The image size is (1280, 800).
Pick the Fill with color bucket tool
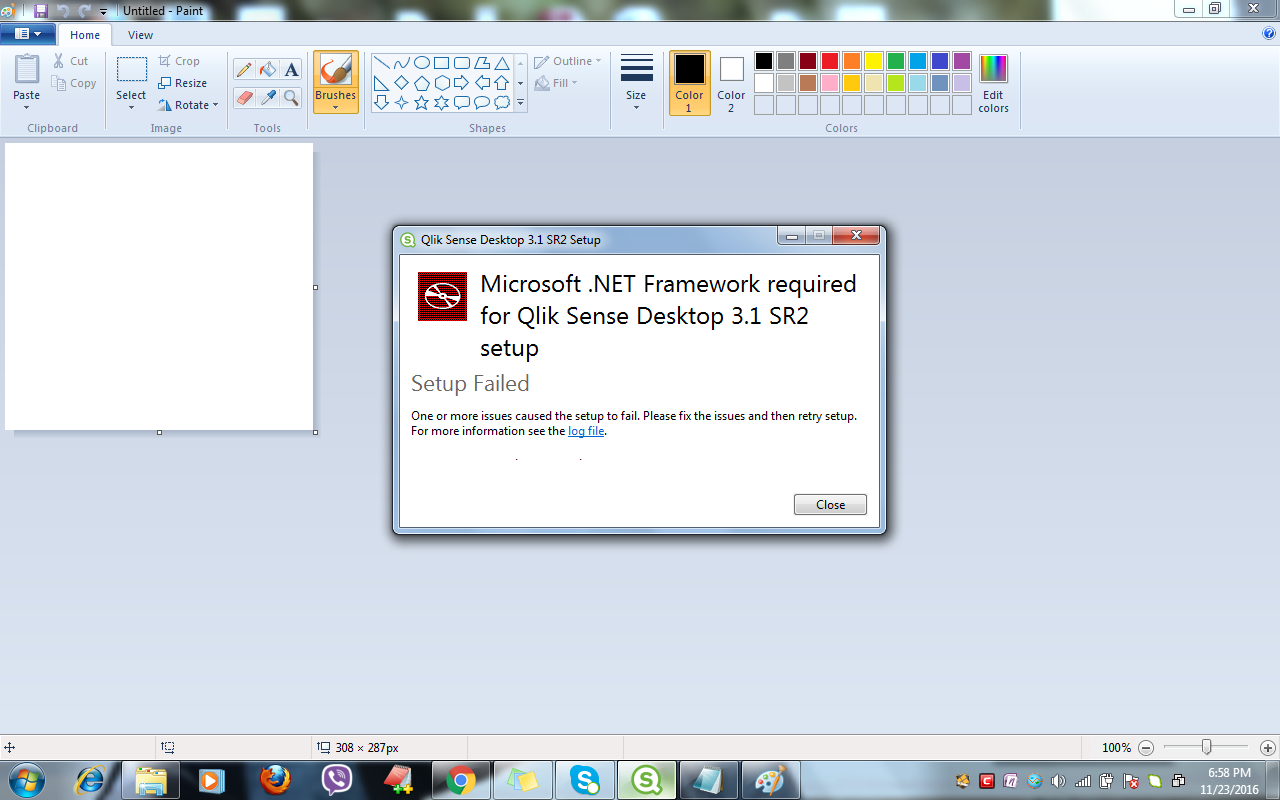click(x=267, y=69)
